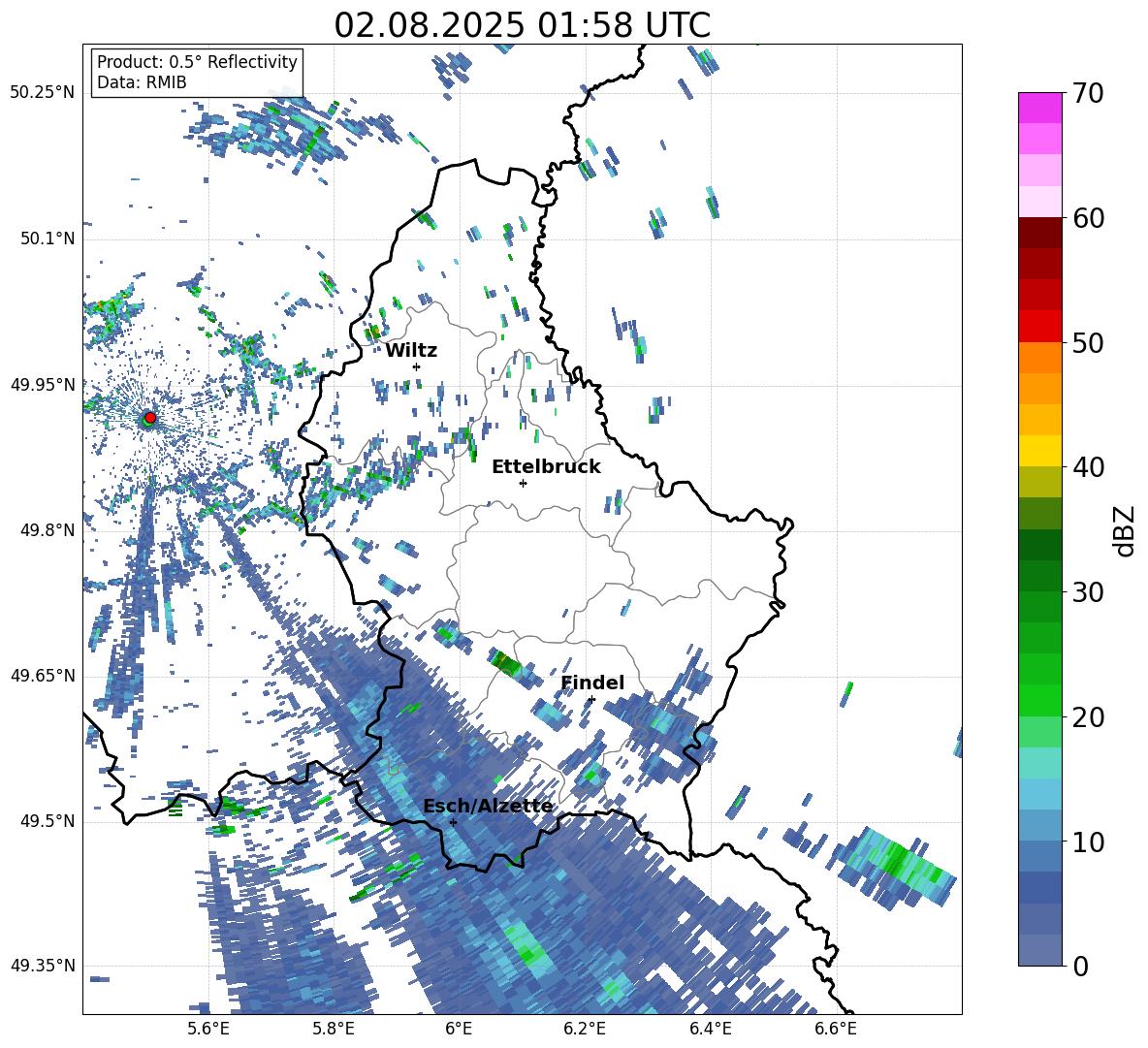Click the 6.6°E longitude label
The width and height of the screenshot is (1148, 1048).
tap(836, 1029)
